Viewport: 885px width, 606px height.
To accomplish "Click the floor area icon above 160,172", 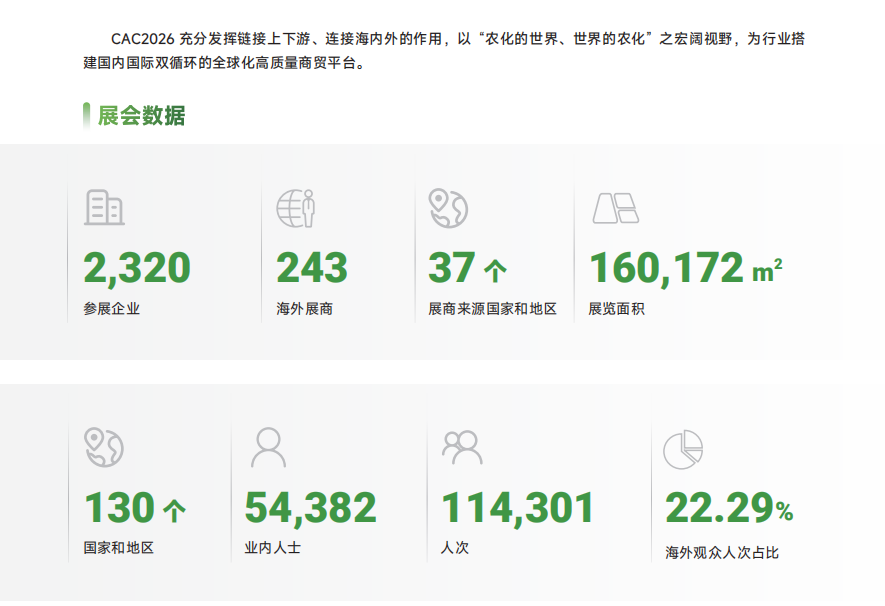I will (x=615, y=207).
